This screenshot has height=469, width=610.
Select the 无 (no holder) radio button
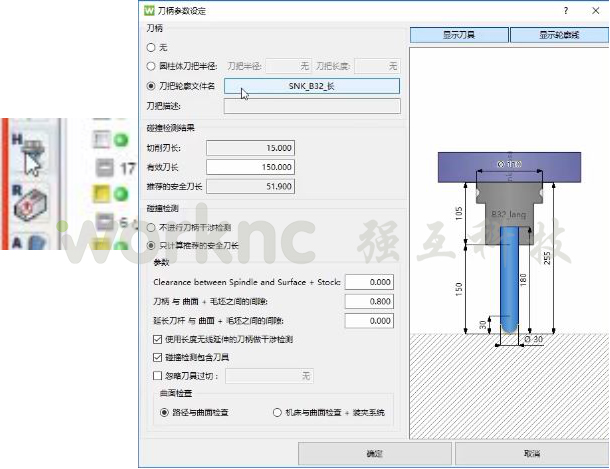point(151,47)
